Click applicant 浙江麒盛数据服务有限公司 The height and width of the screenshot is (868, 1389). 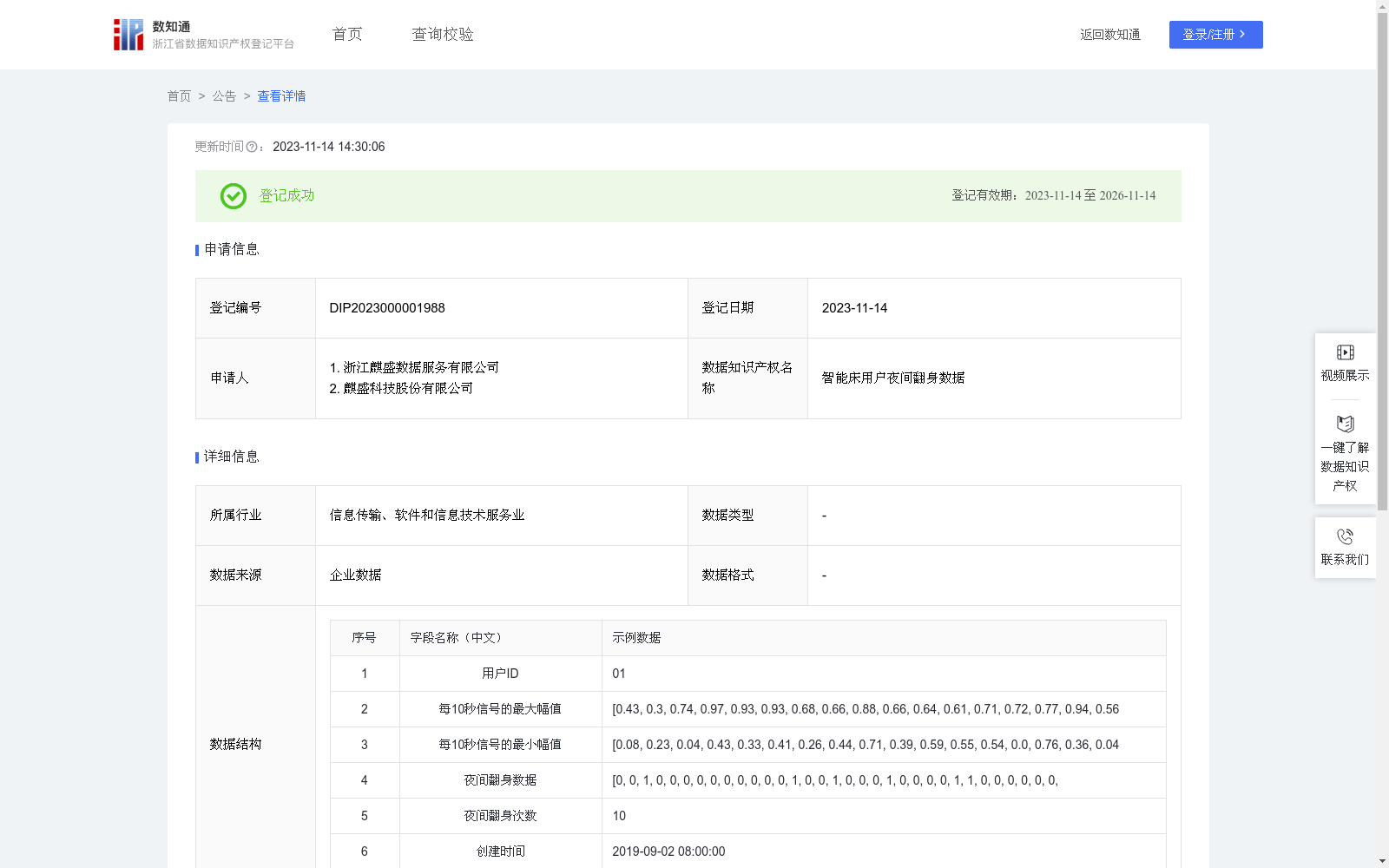(421, 368)
